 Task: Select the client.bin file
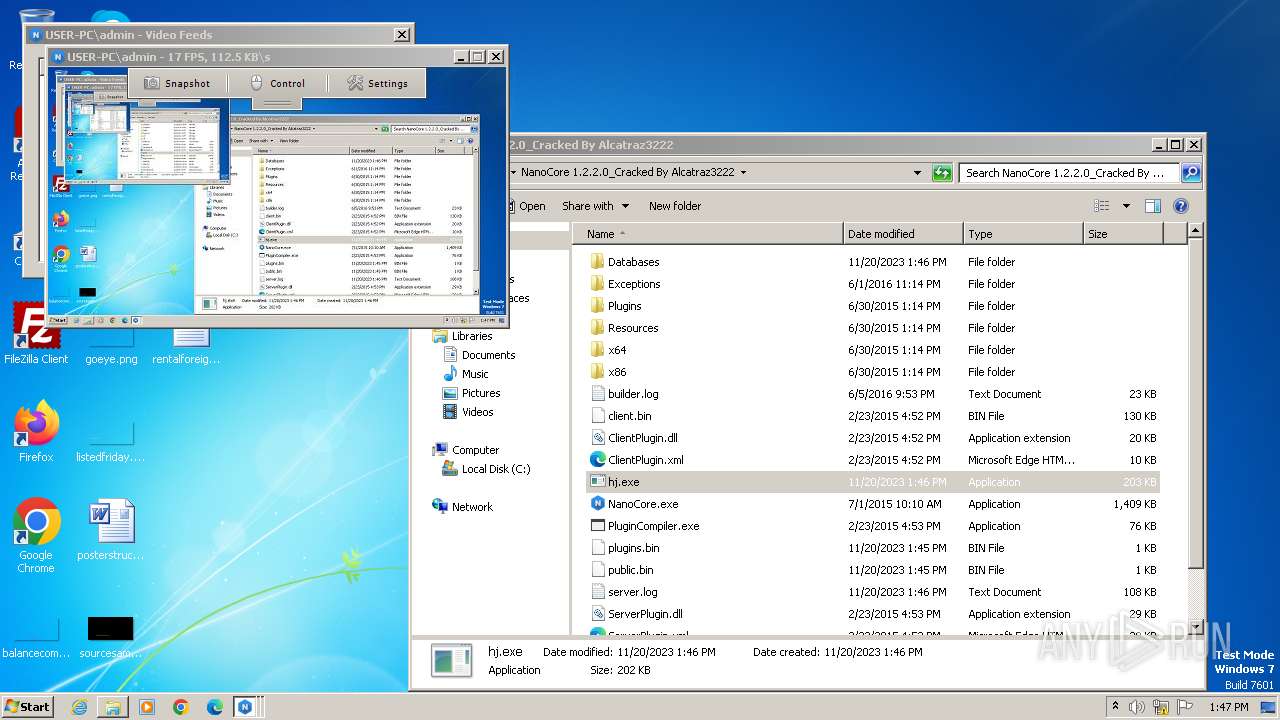point(872,416)
